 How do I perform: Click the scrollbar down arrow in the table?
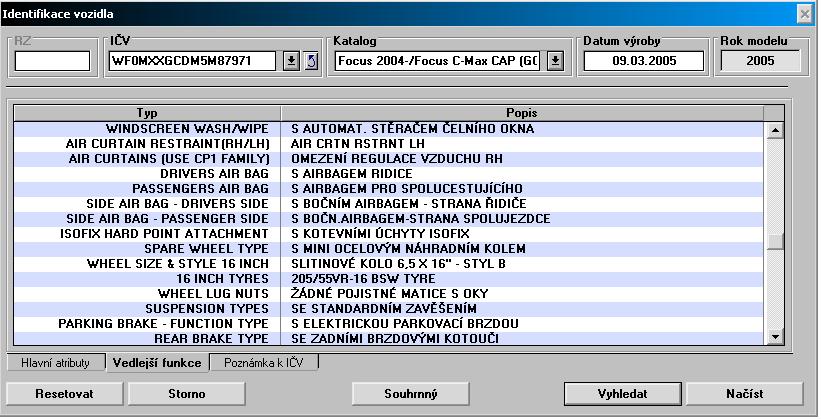tap(774, 338)
